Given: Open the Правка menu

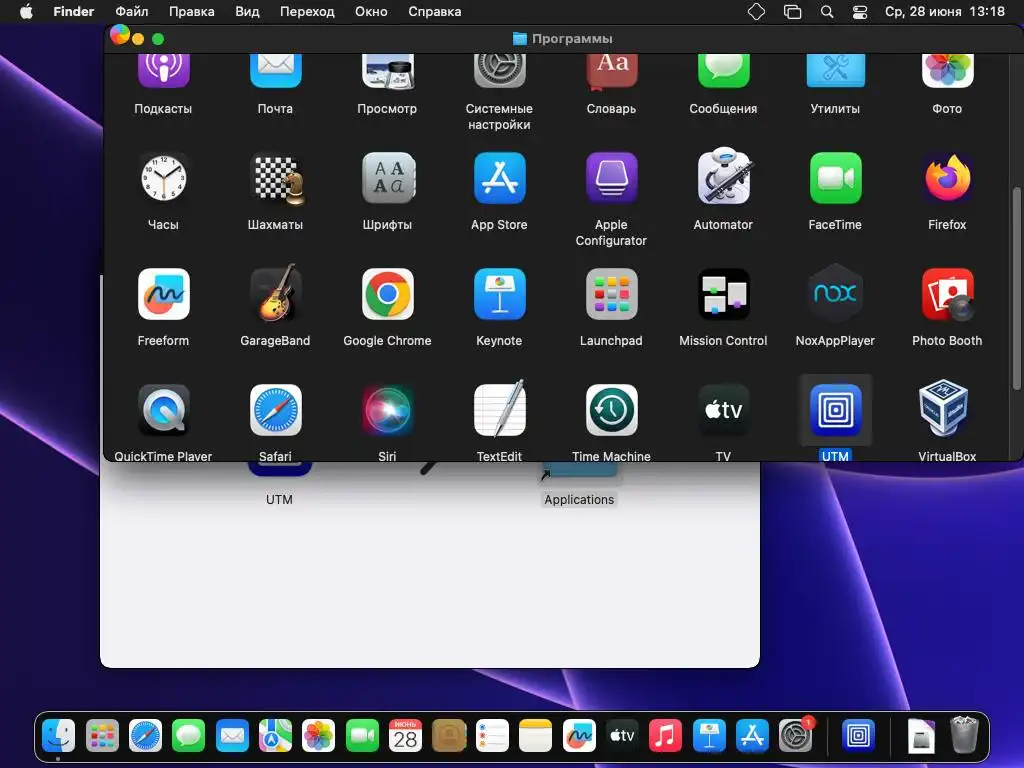Looking at the screenshot, I should coord(192,12).
